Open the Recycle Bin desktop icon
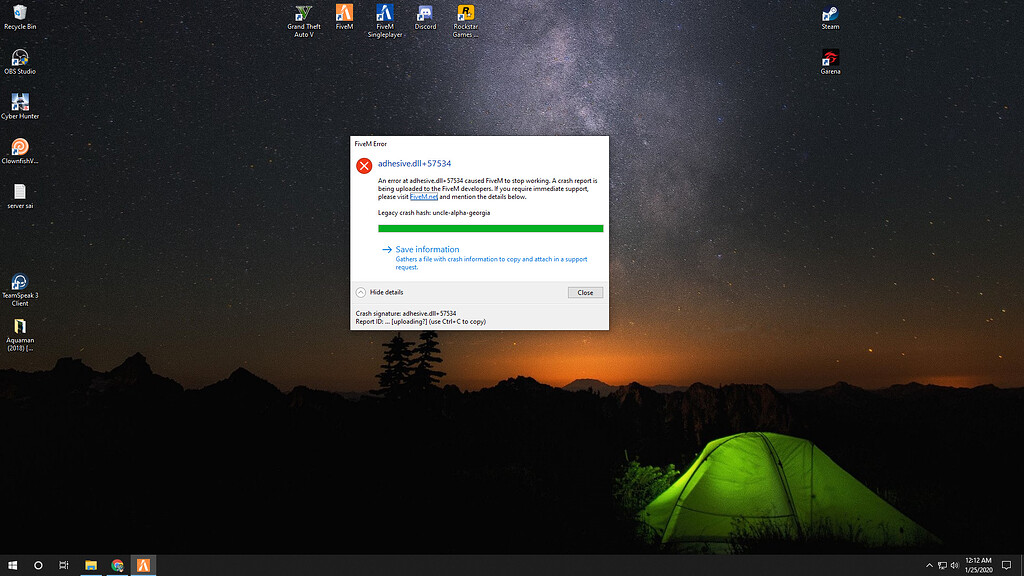Screen dimensions: 1024x576 [20, 17]
